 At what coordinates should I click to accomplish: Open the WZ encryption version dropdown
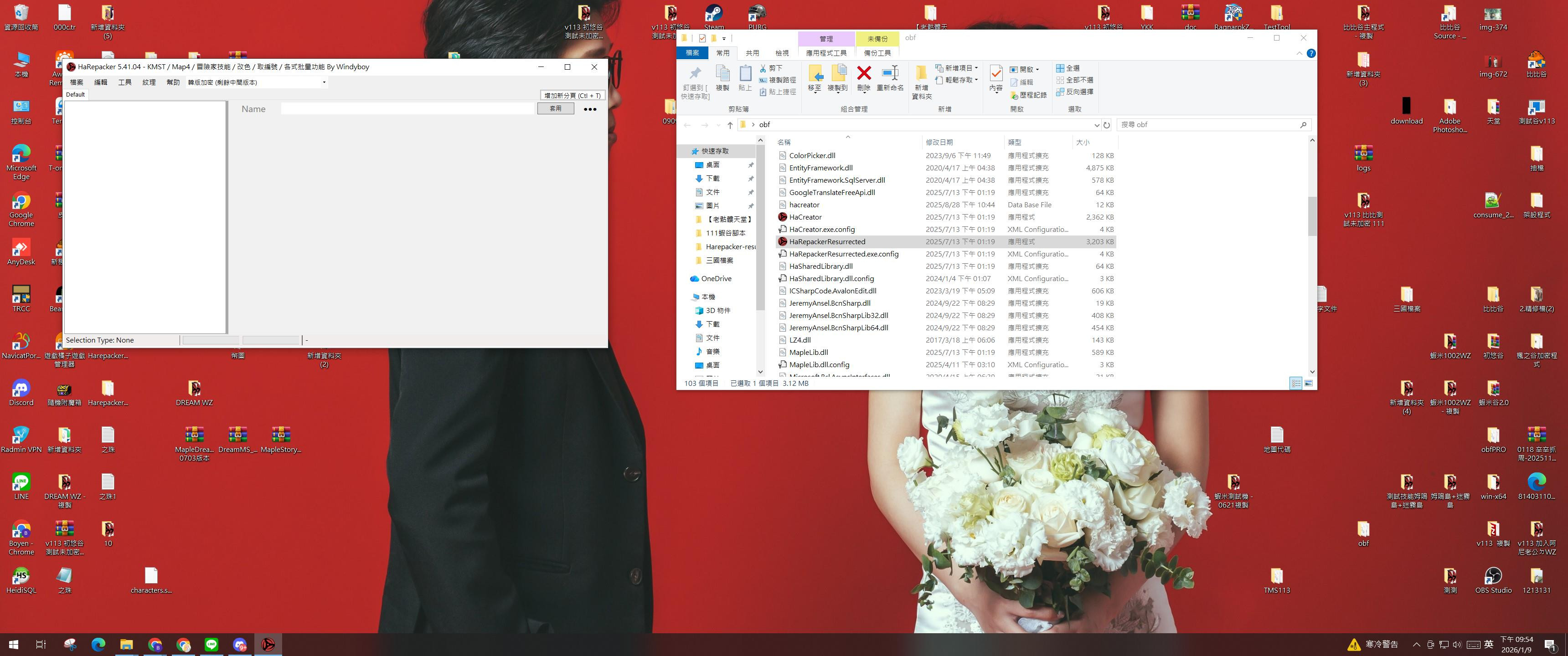323,82
